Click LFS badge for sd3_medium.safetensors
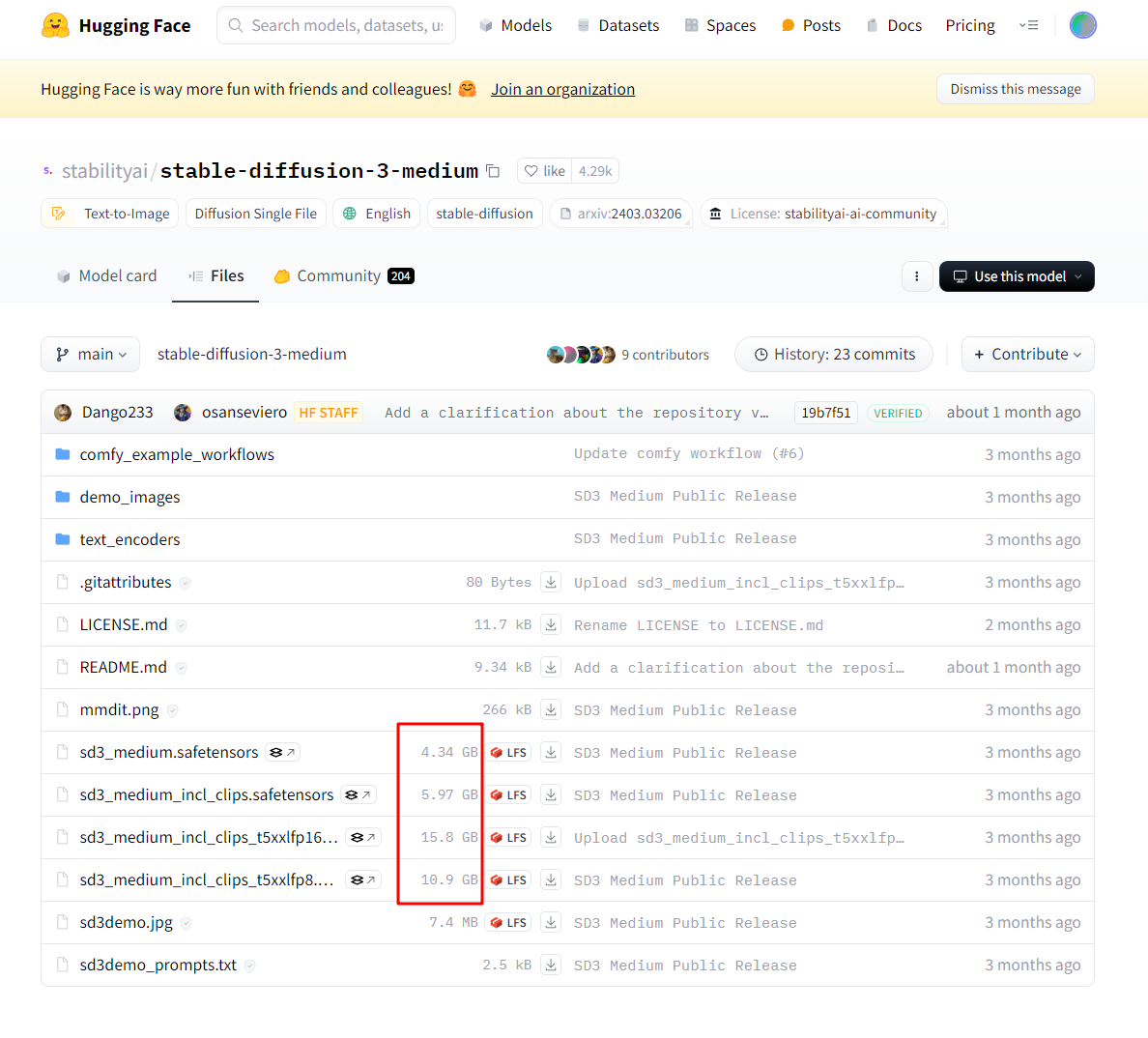The width and height of the screenshot is (1148, 1038). (x=509, y=753)
